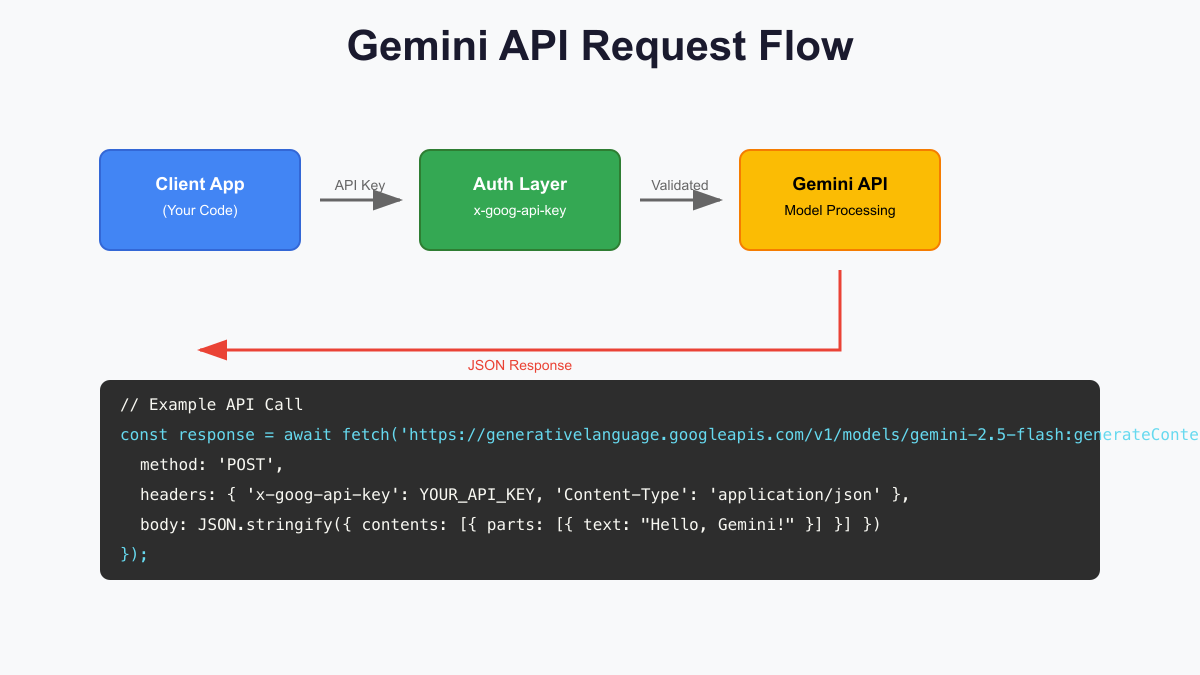
Task: Click the "(Your Code)" subtitle text
Action: (200, 211)
